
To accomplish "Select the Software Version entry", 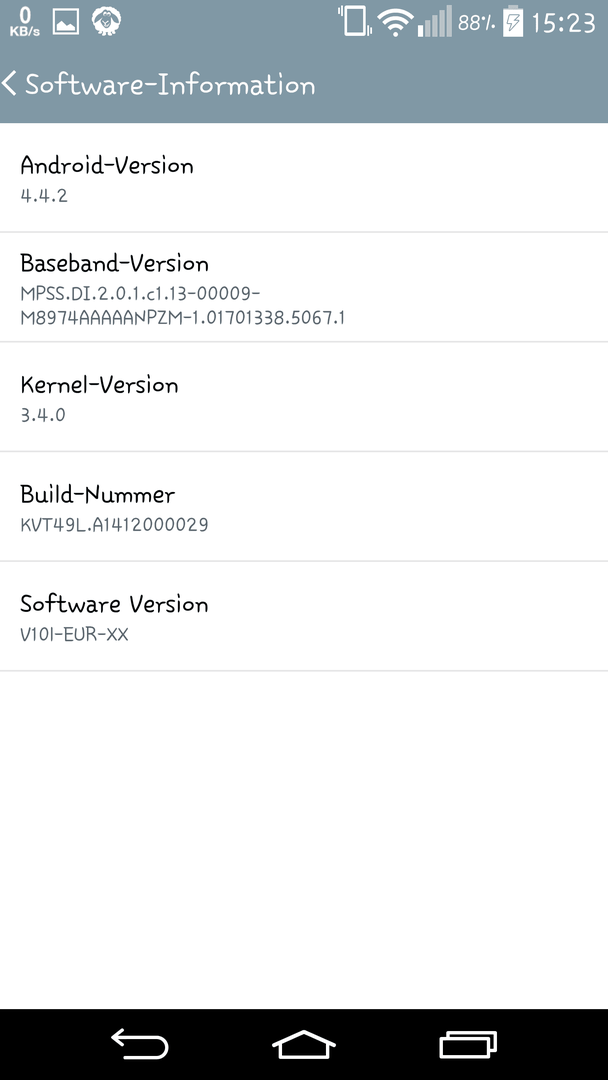I will click(304, 616).
